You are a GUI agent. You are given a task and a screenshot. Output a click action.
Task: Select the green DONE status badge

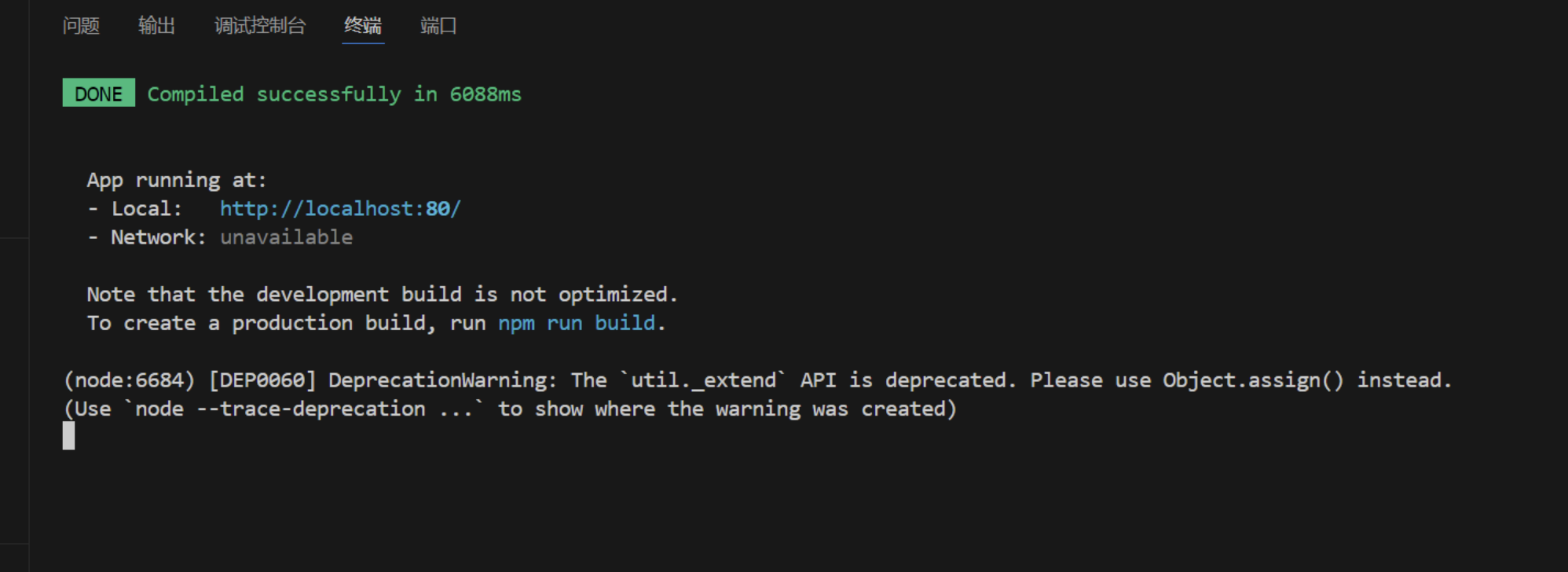point(97,93)
